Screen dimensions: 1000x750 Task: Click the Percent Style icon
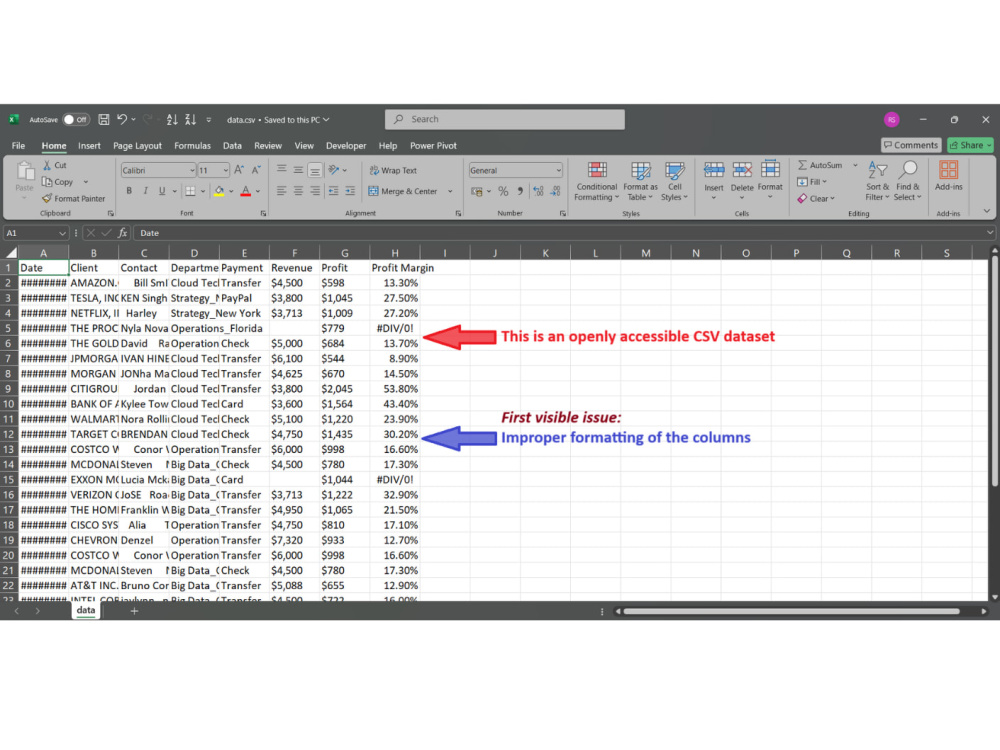click(x=503, y=191)
